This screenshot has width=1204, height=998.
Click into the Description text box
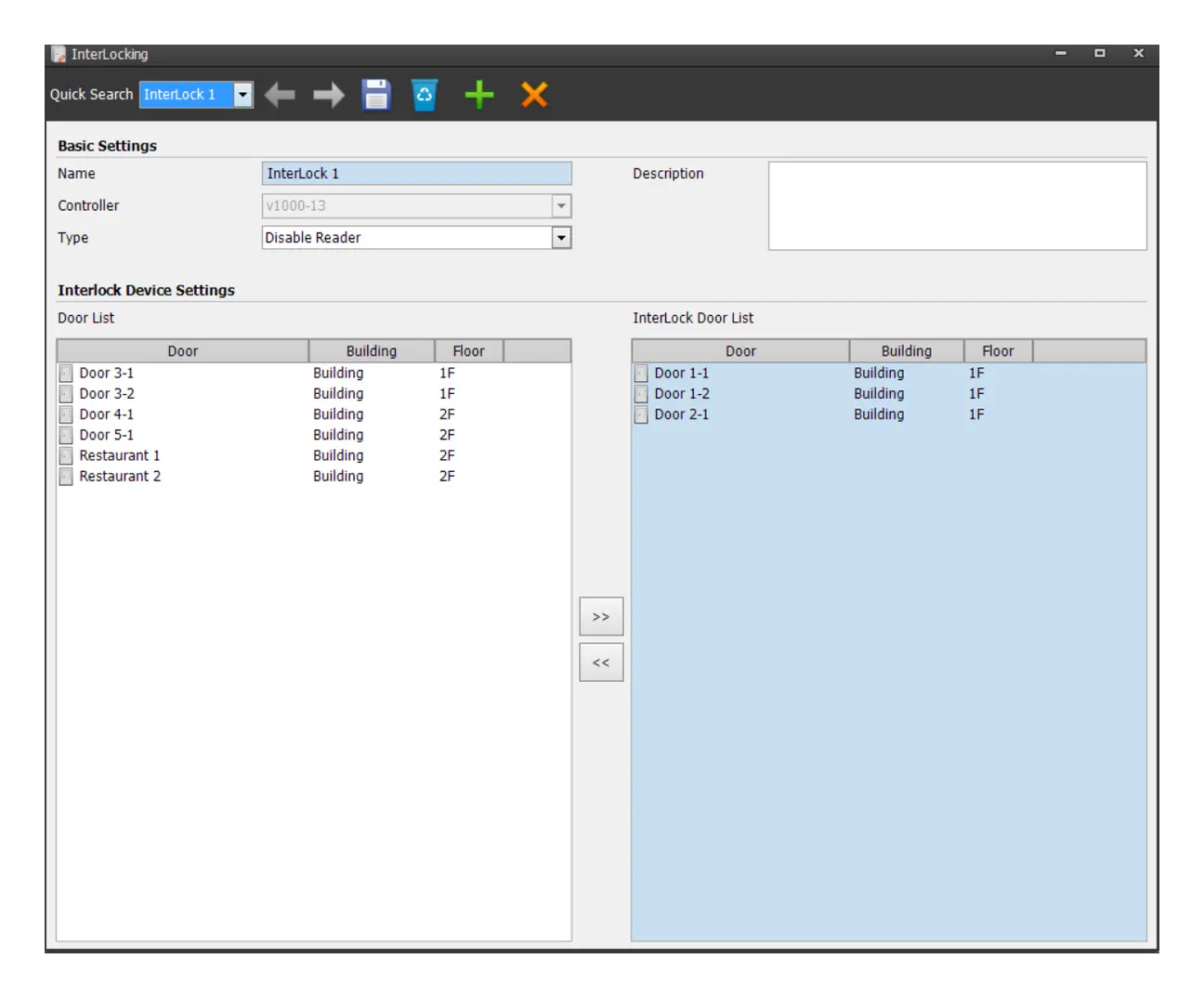[957, 206]
